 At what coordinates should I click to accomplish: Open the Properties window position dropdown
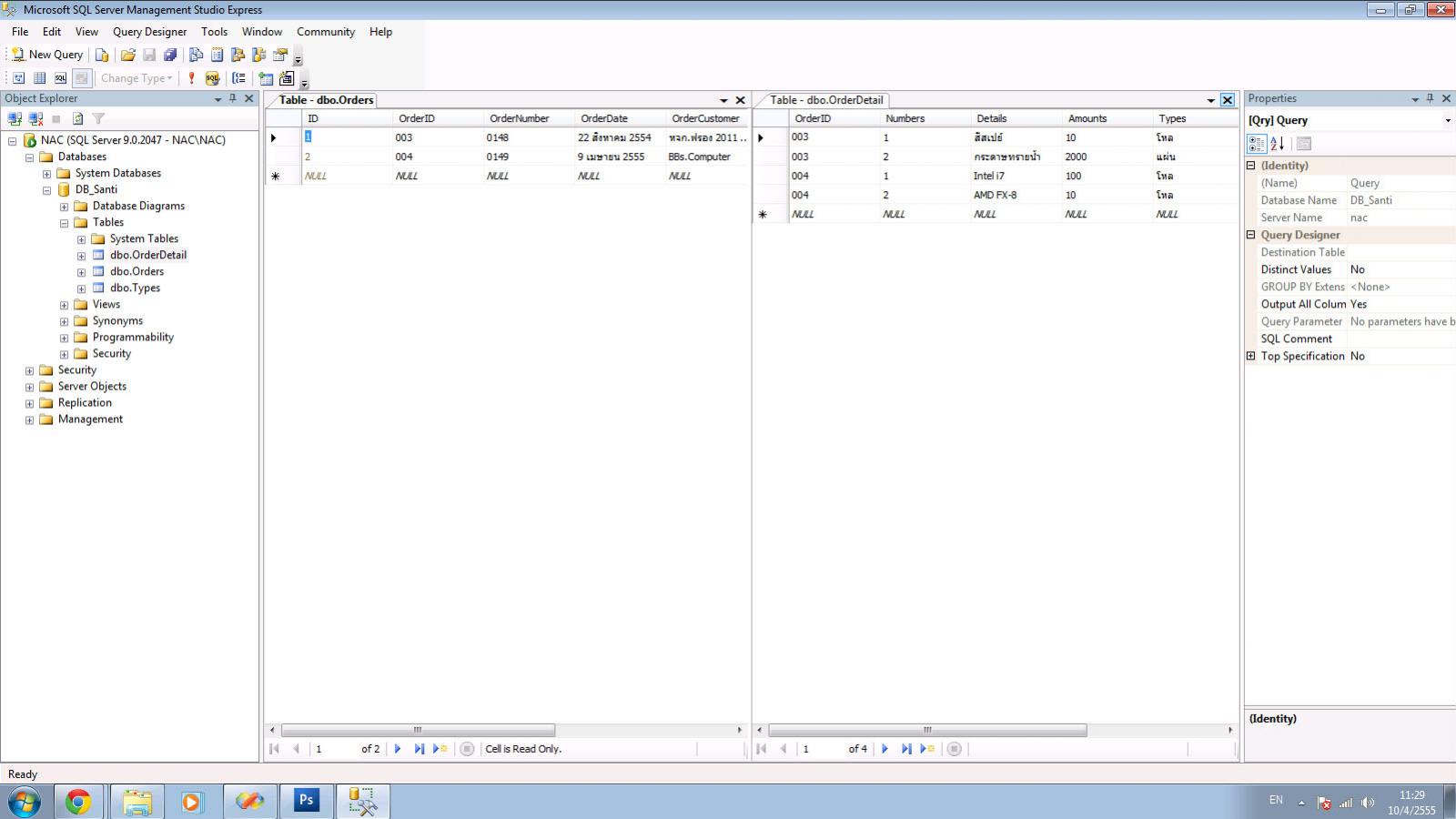[x=1415, y=99]
